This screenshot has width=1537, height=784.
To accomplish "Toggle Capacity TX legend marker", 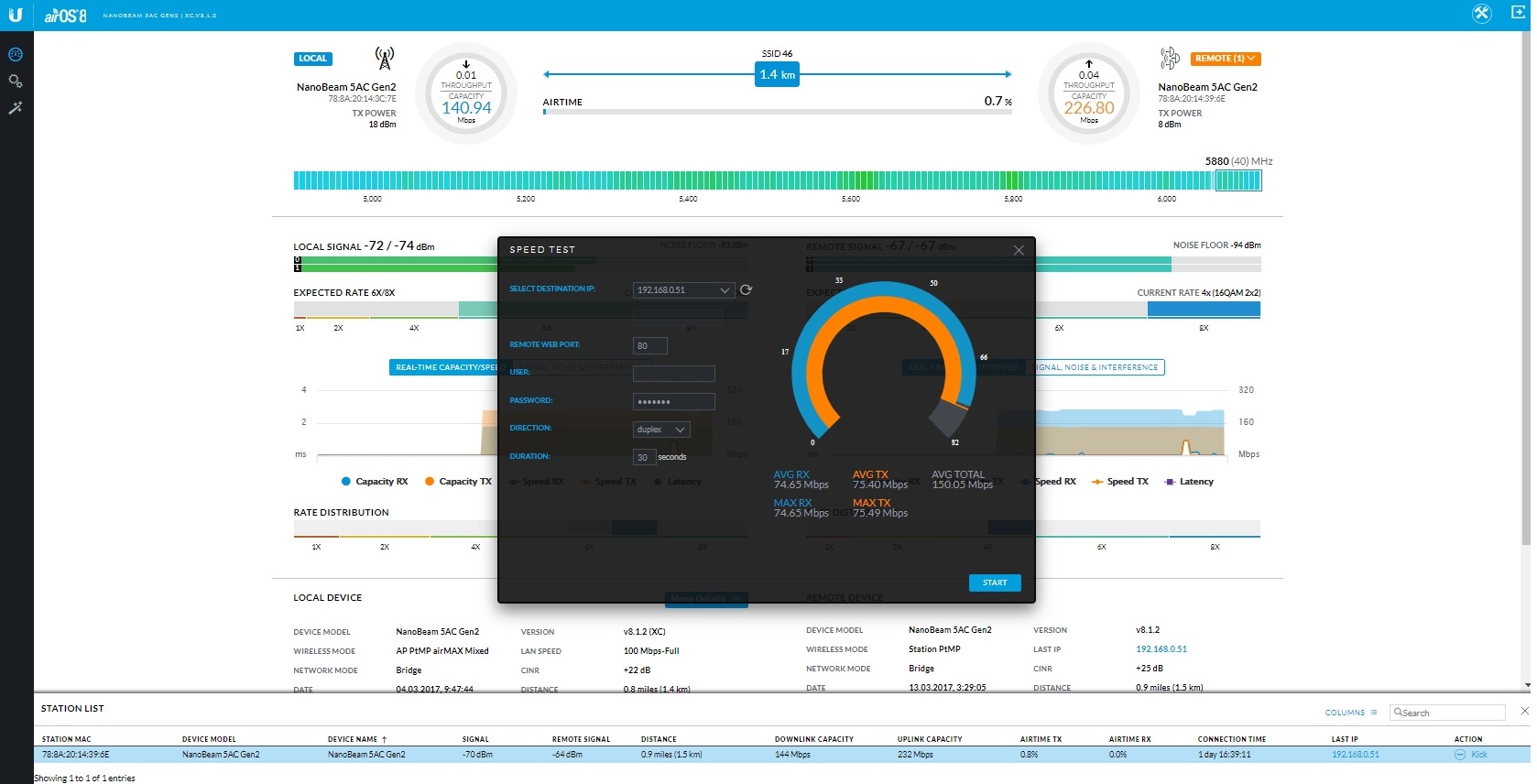I will coord(430,481).
